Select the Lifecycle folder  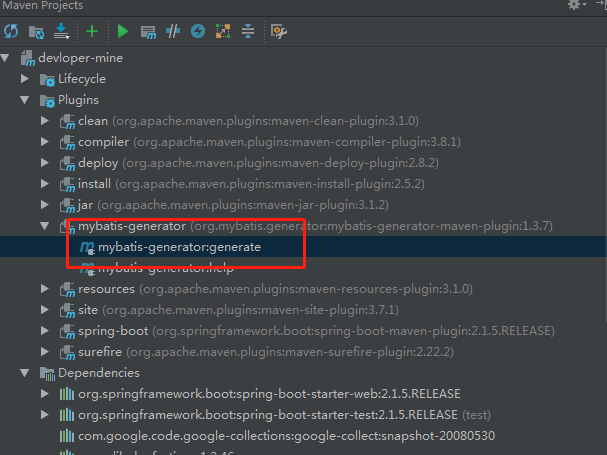(x=82, y=79)
